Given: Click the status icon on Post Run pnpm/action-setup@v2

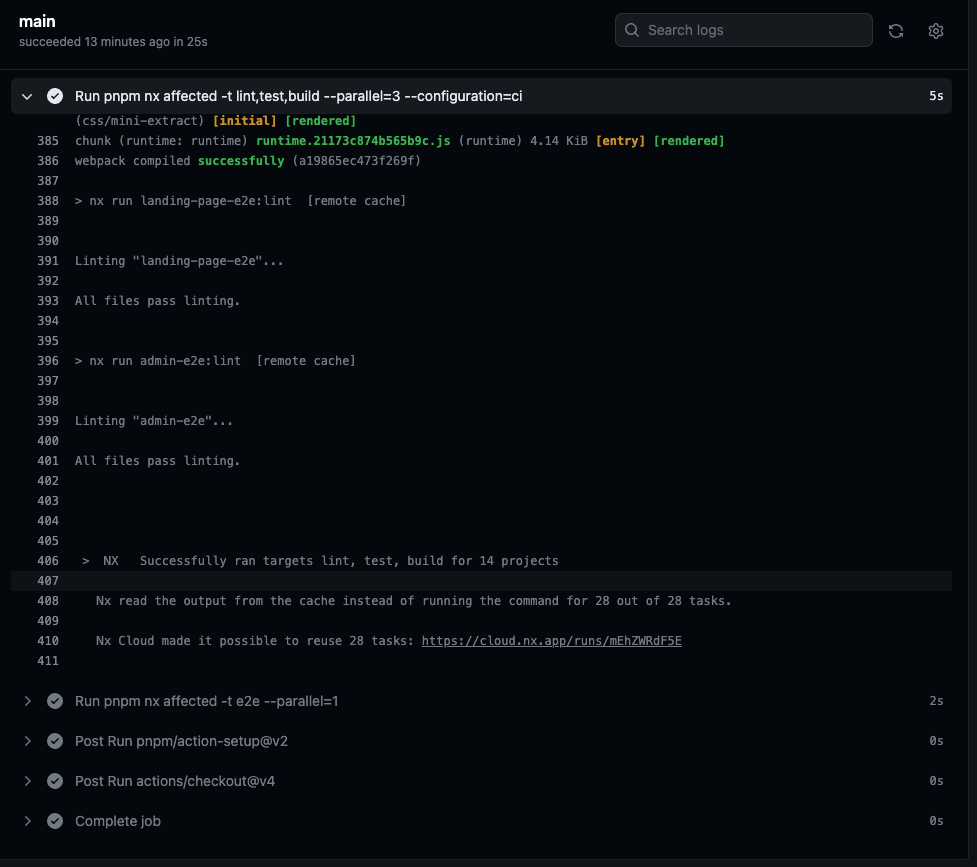Looking at the screenshot, I should pyautogui.click(x=55, y=740).
